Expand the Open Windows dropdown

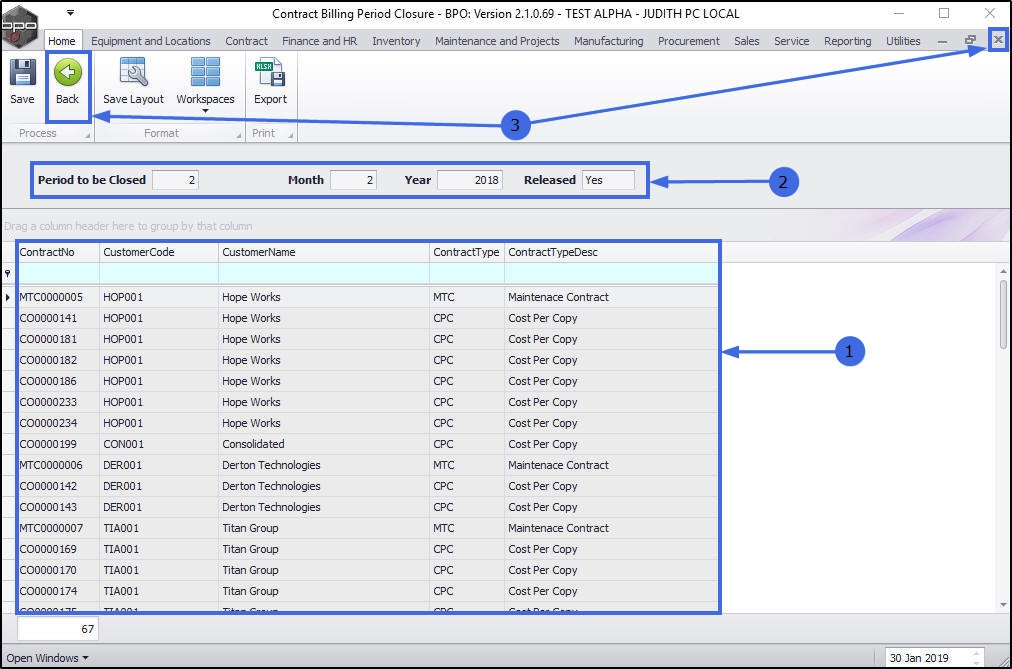point(47,658)
